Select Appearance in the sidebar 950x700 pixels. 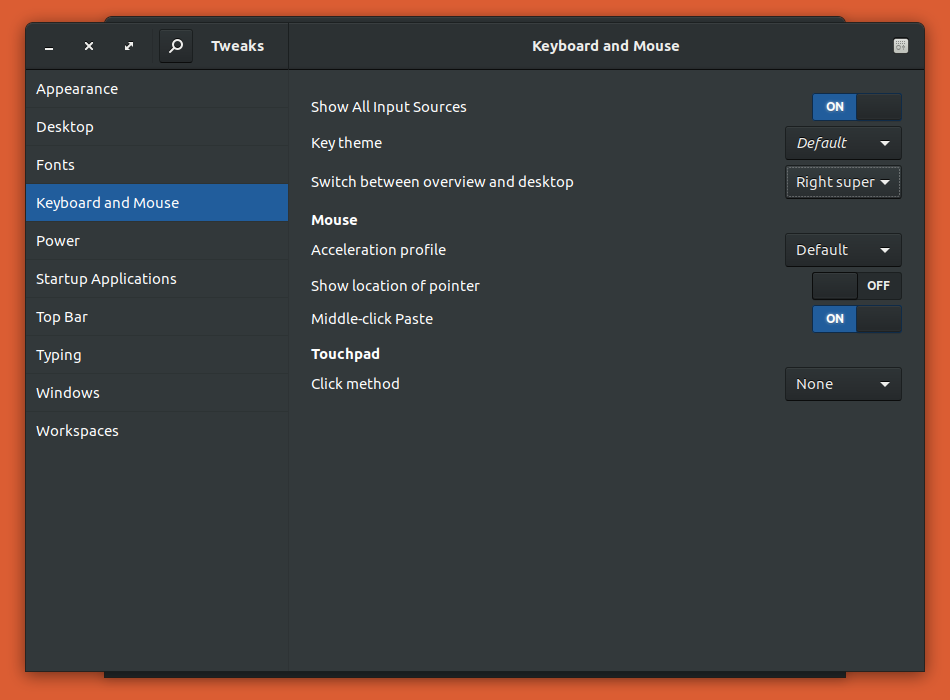click(x=157, y=89)
